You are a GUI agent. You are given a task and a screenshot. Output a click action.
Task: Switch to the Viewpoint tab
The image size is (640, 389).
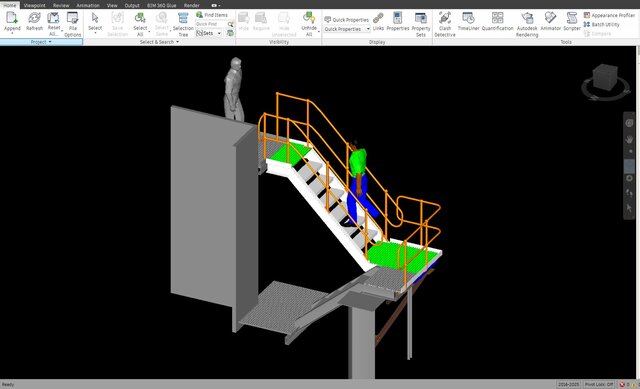click(35, 5)
